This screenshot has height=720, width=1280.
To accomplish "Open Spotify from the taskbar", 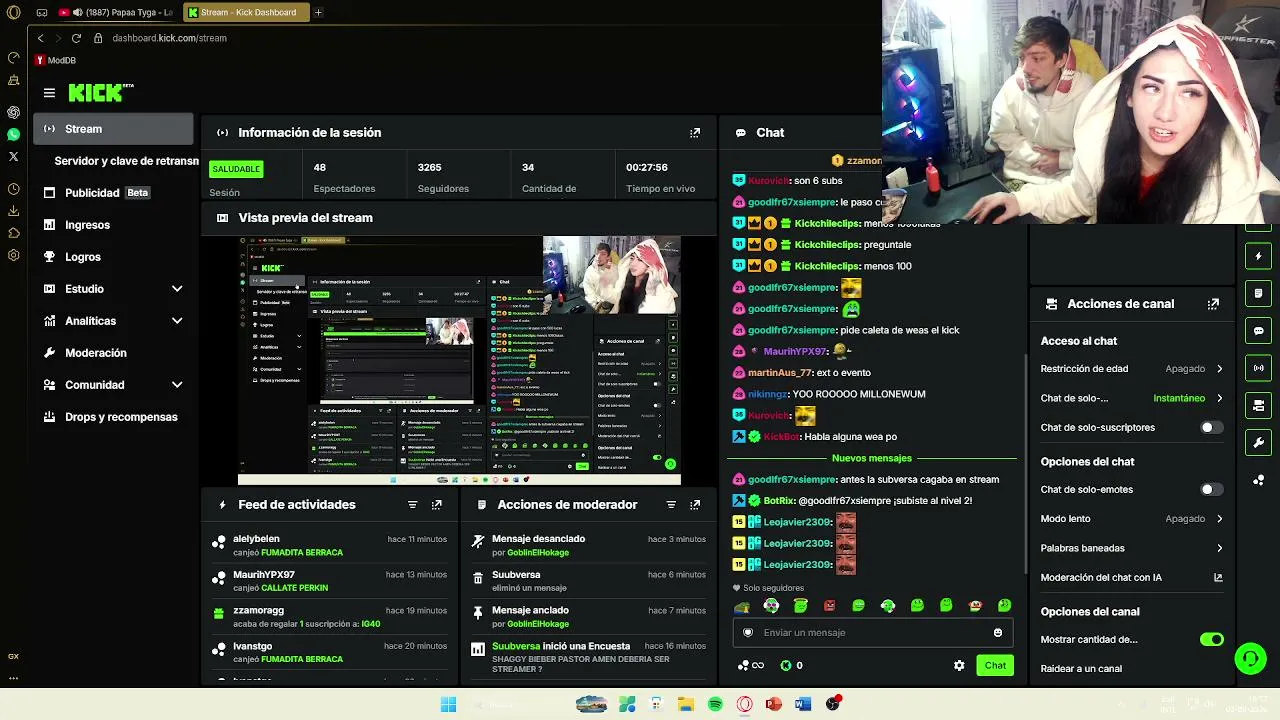I will (x=715, y=704).
